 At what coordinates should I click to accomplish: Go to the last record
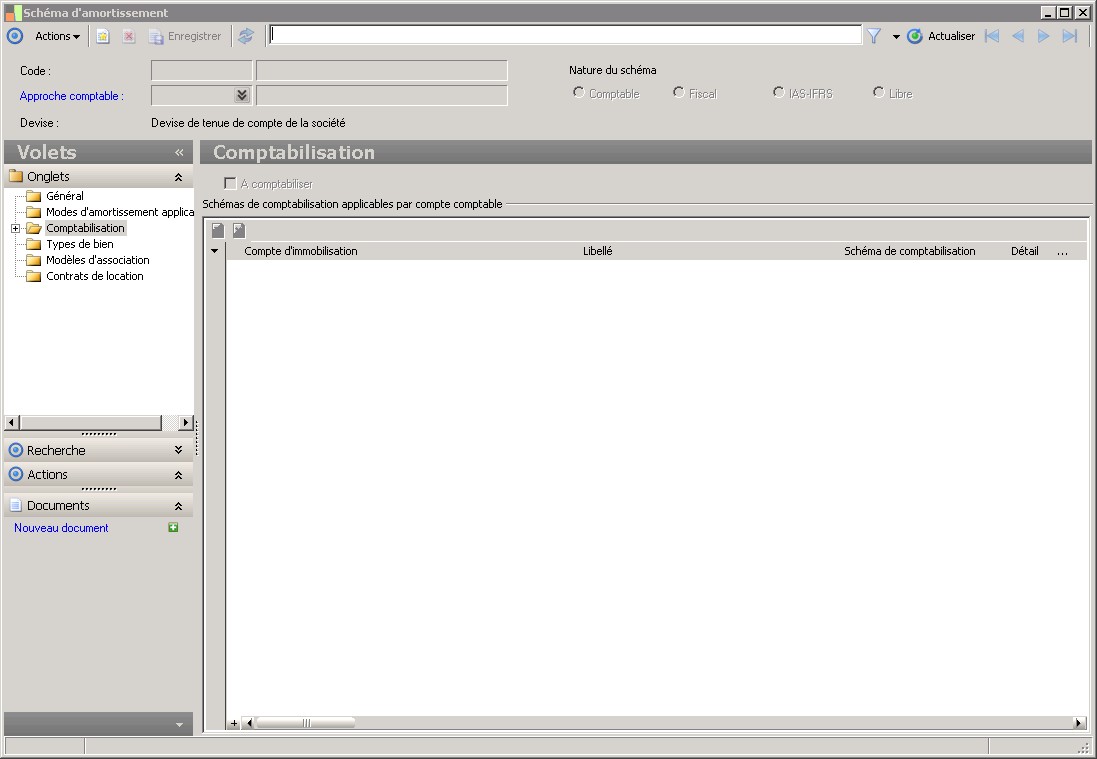coord(1070,36)
